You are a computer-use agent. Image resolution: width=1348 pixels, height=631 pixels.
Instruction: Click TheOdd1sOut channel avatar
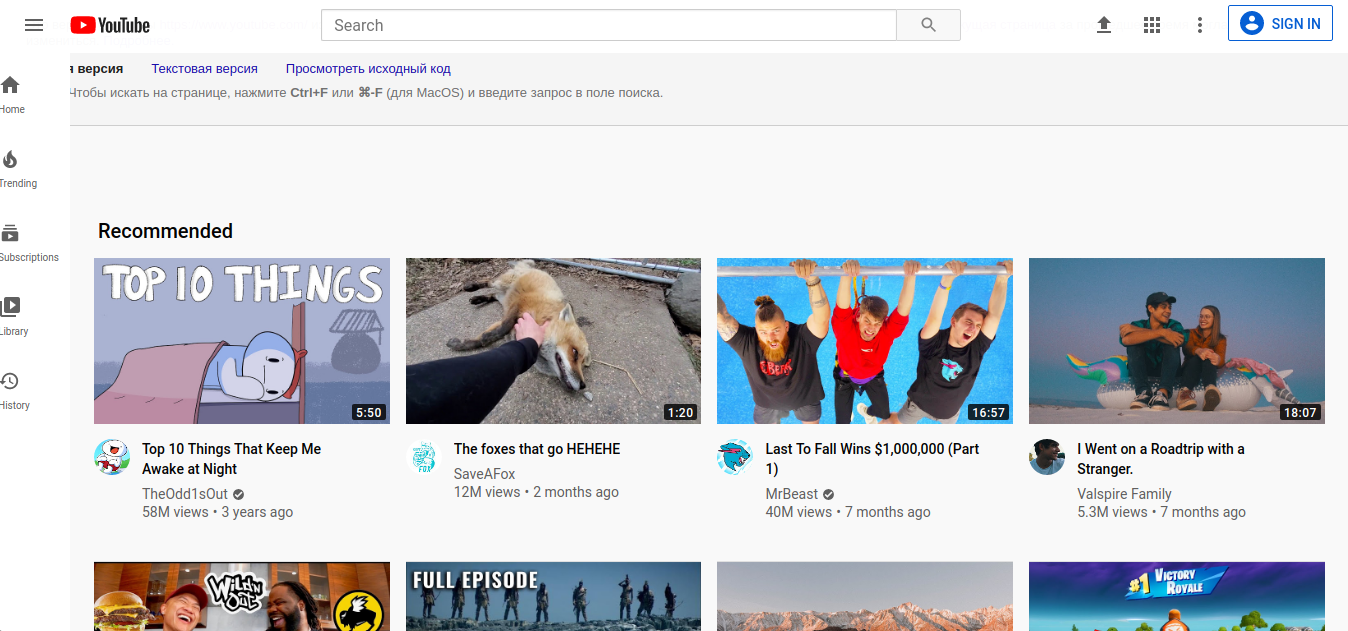(112, 457)
